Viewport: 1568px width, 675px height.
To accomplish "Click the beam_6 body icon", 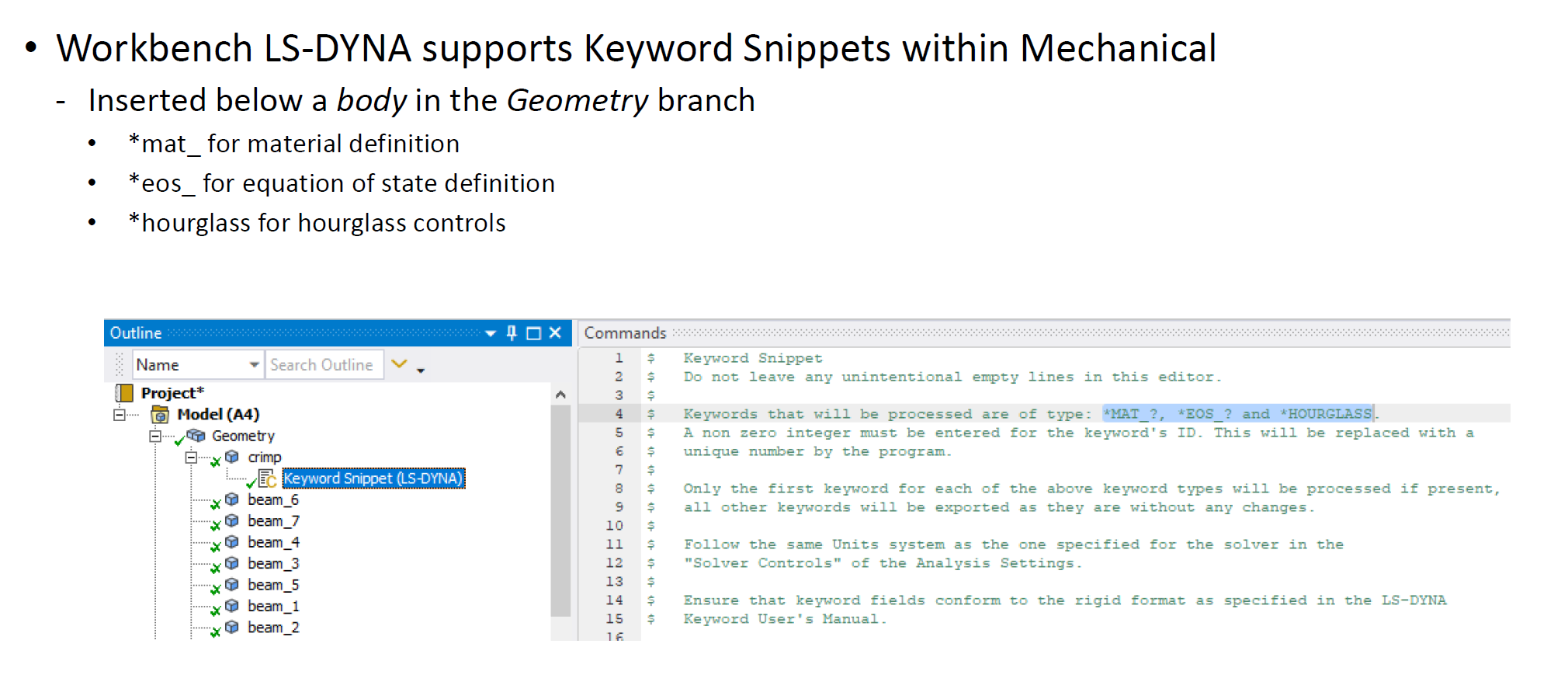I will pos(232,499).
